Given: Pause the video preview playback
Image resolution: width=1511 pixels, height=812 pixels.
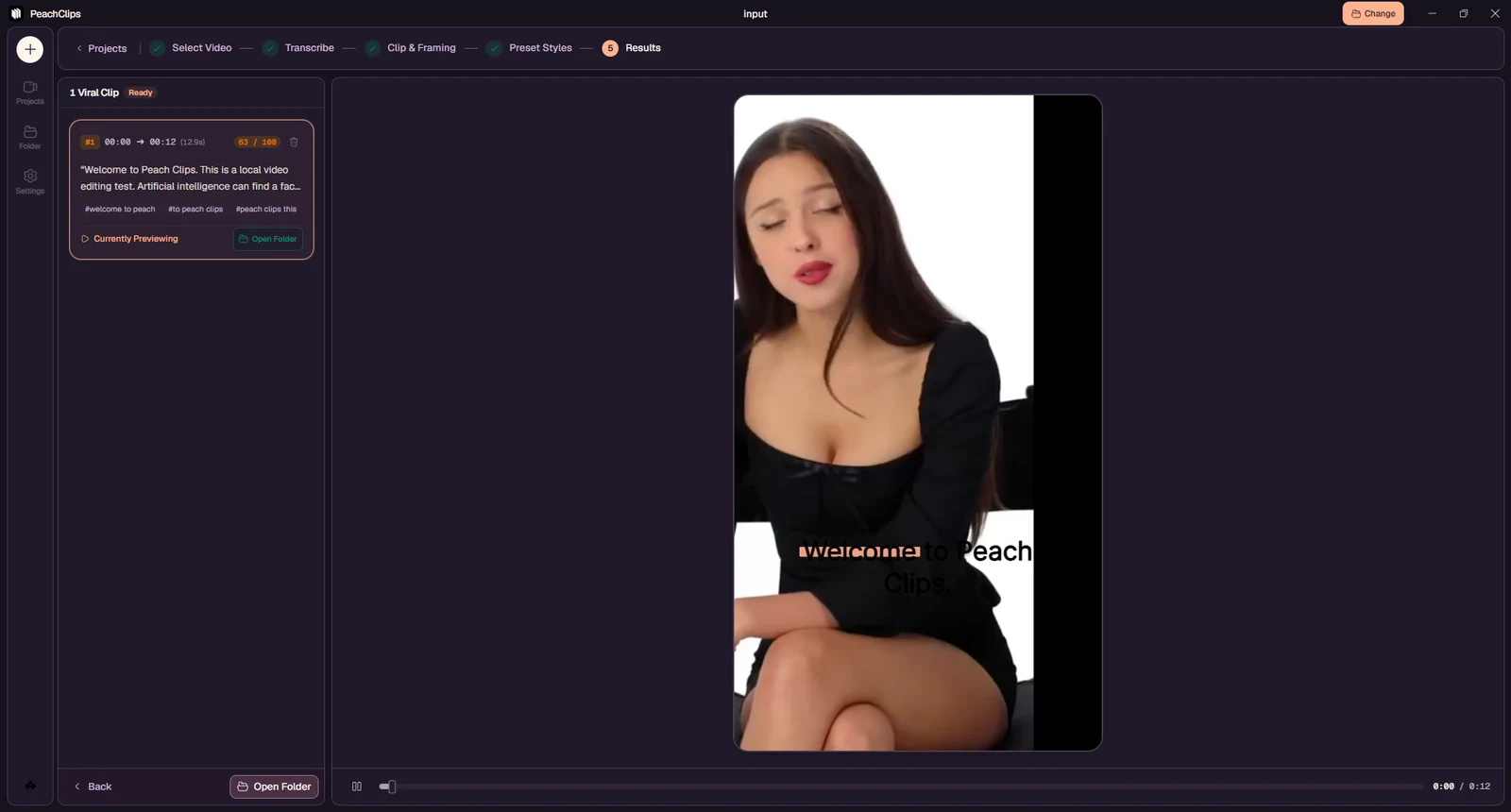Looking at the screenshot, I should pos(357,787).
